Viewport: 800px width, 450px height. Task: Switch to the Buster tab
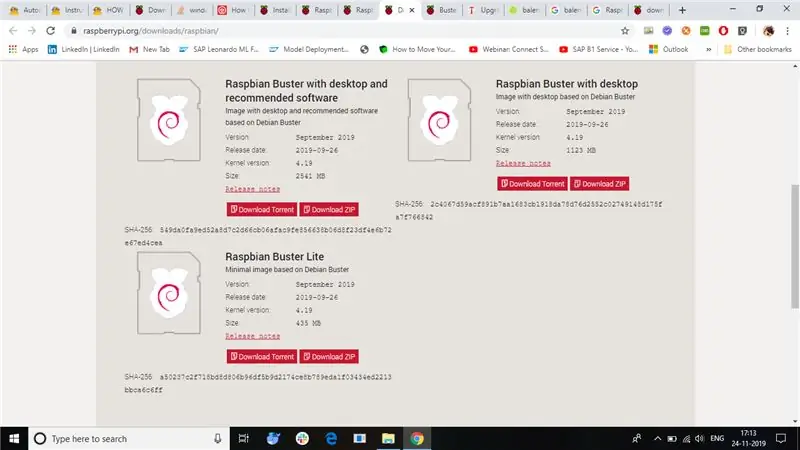[x=441, y=10]
